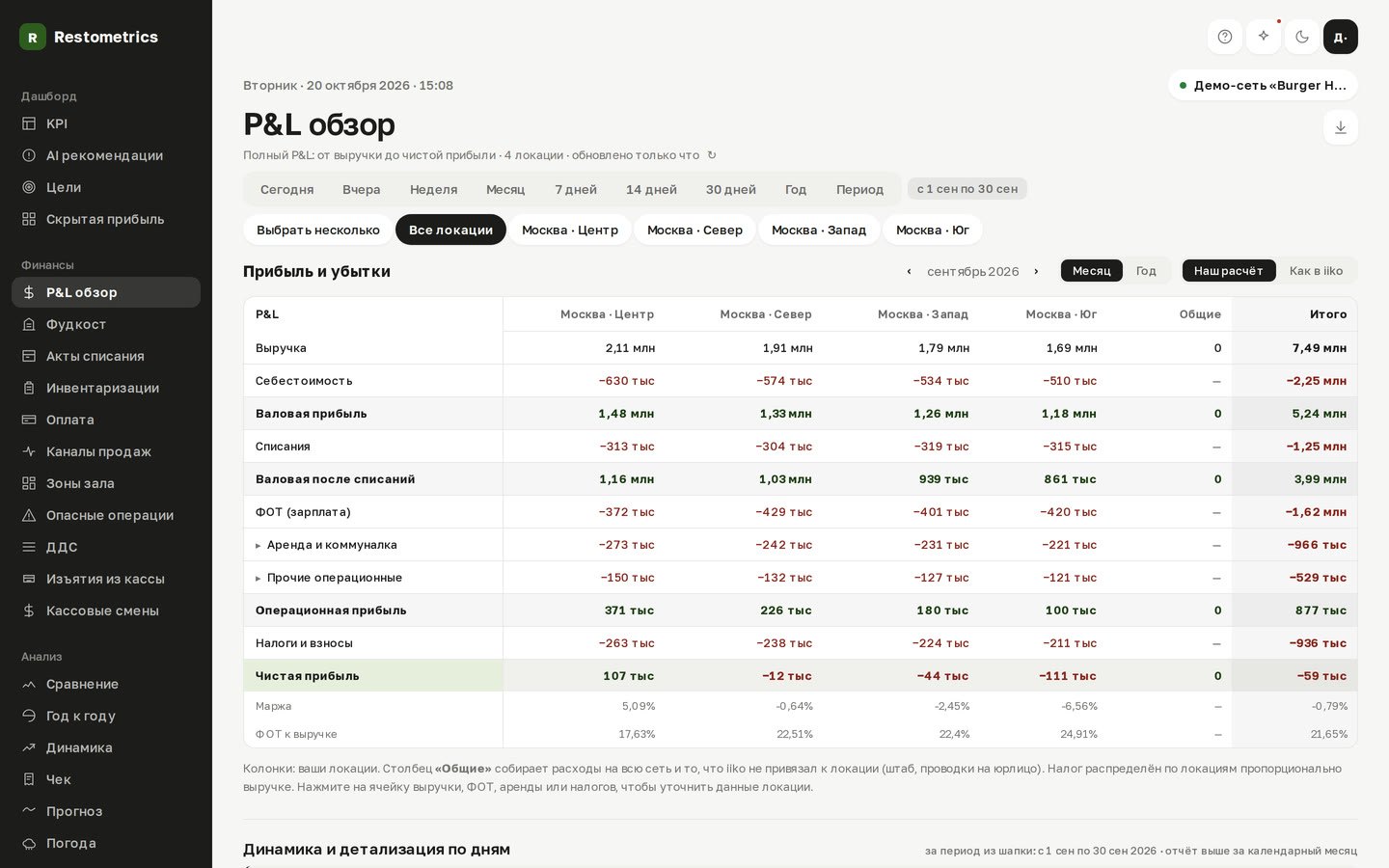Expand the Аренда и коммуналка row

point(258,545)
